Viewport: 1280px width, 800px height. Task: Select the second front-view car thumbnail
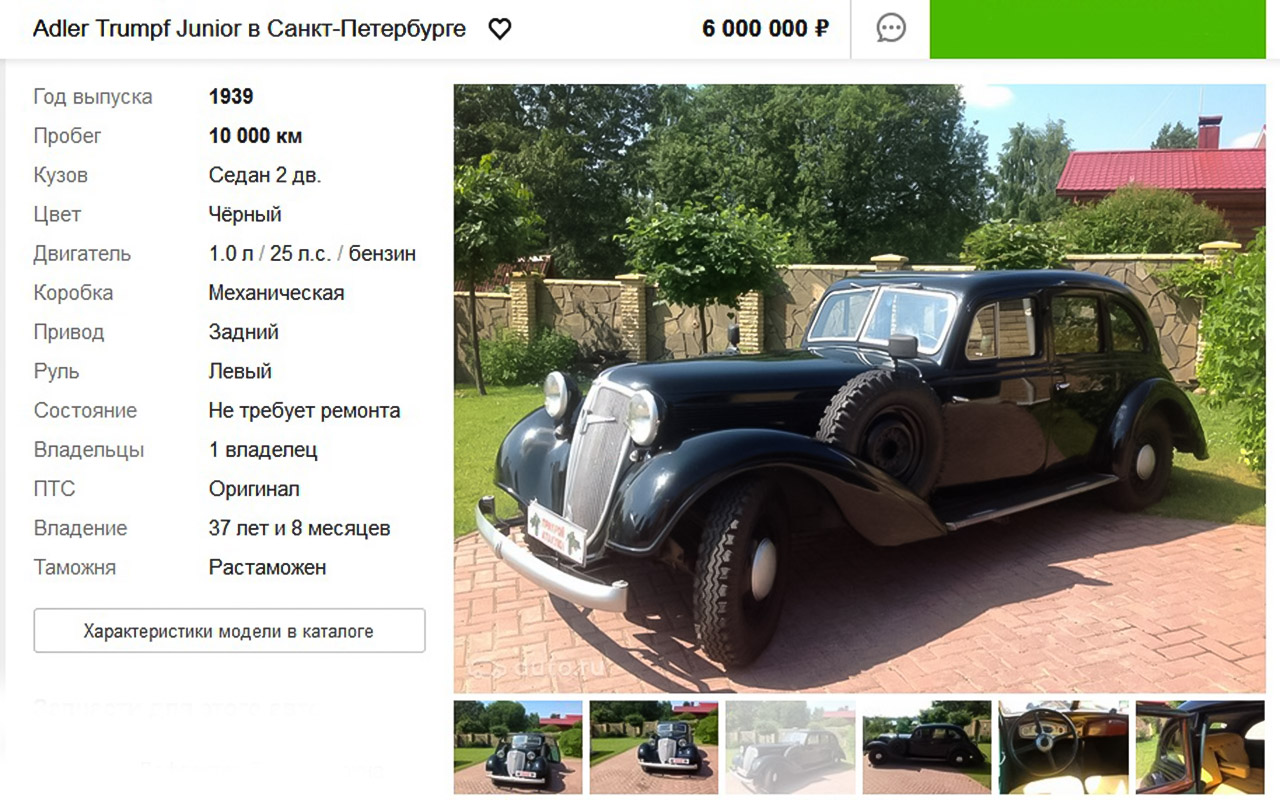click(x=654, y=747)
